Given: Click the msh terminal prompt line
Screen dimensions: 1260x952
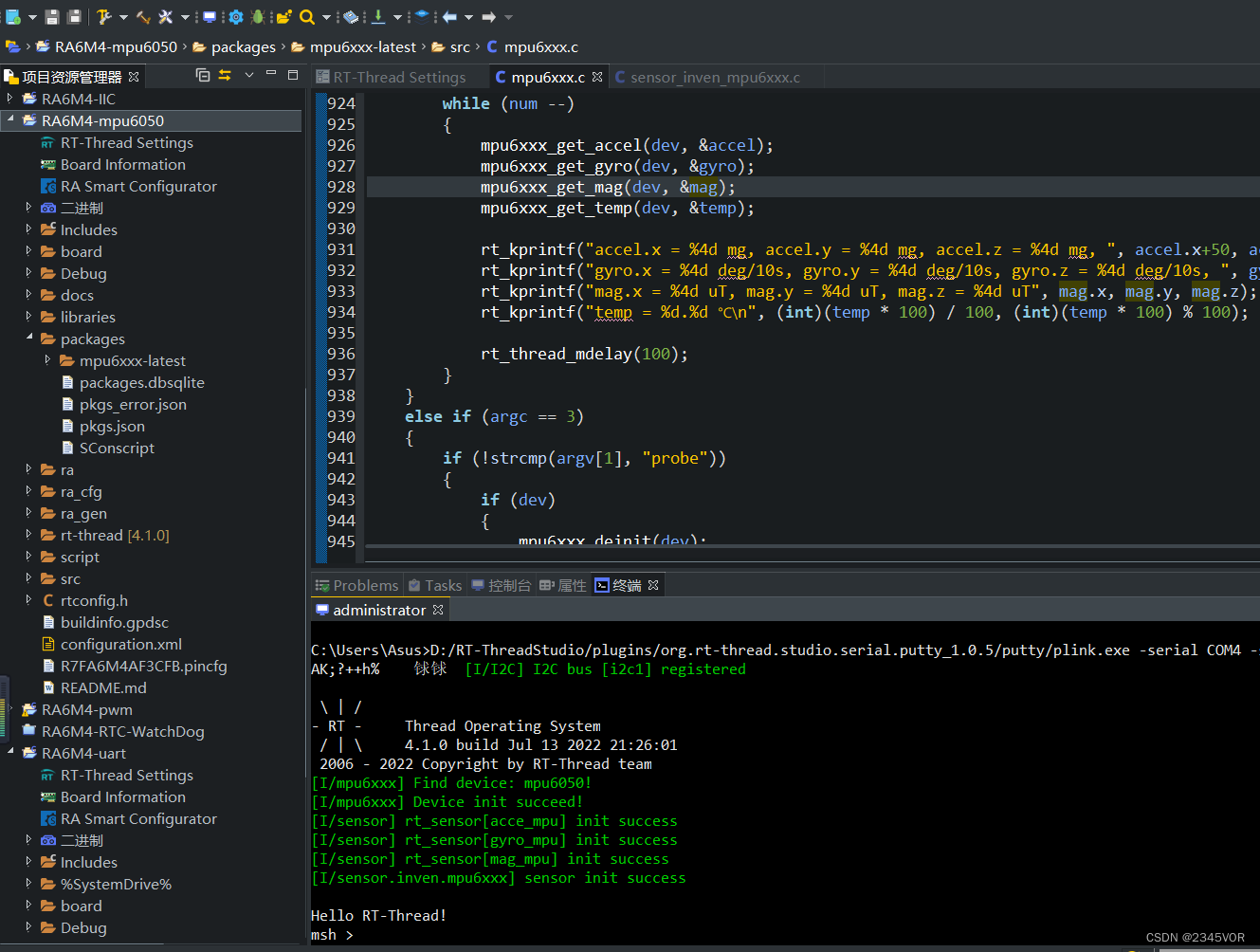Looking at the screenshot, I should 332,934.
